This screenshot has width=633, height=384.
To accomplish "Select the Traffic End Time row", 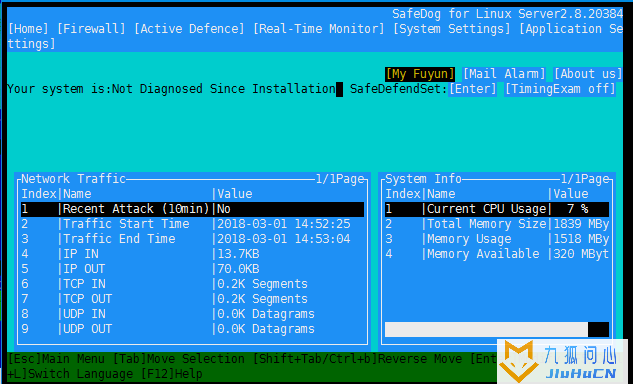I will click(193, 239).
